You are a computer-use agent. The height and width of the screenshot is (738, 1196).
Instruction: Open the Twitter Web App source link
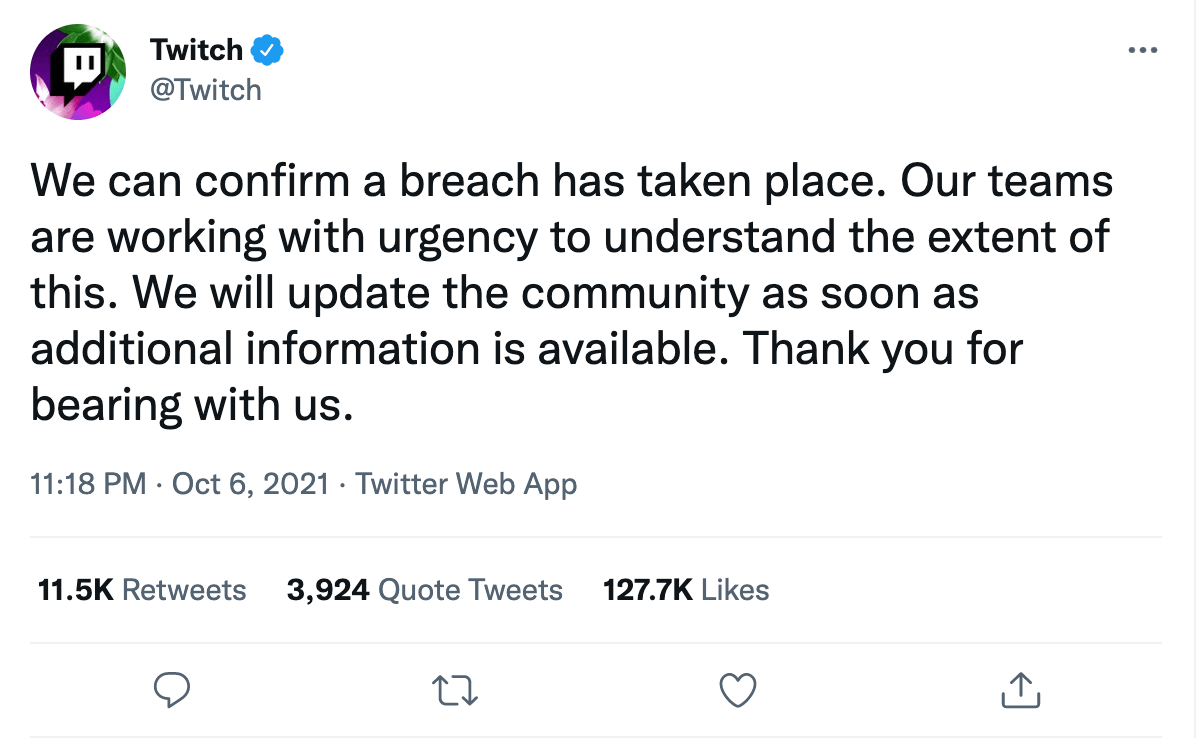466,485
